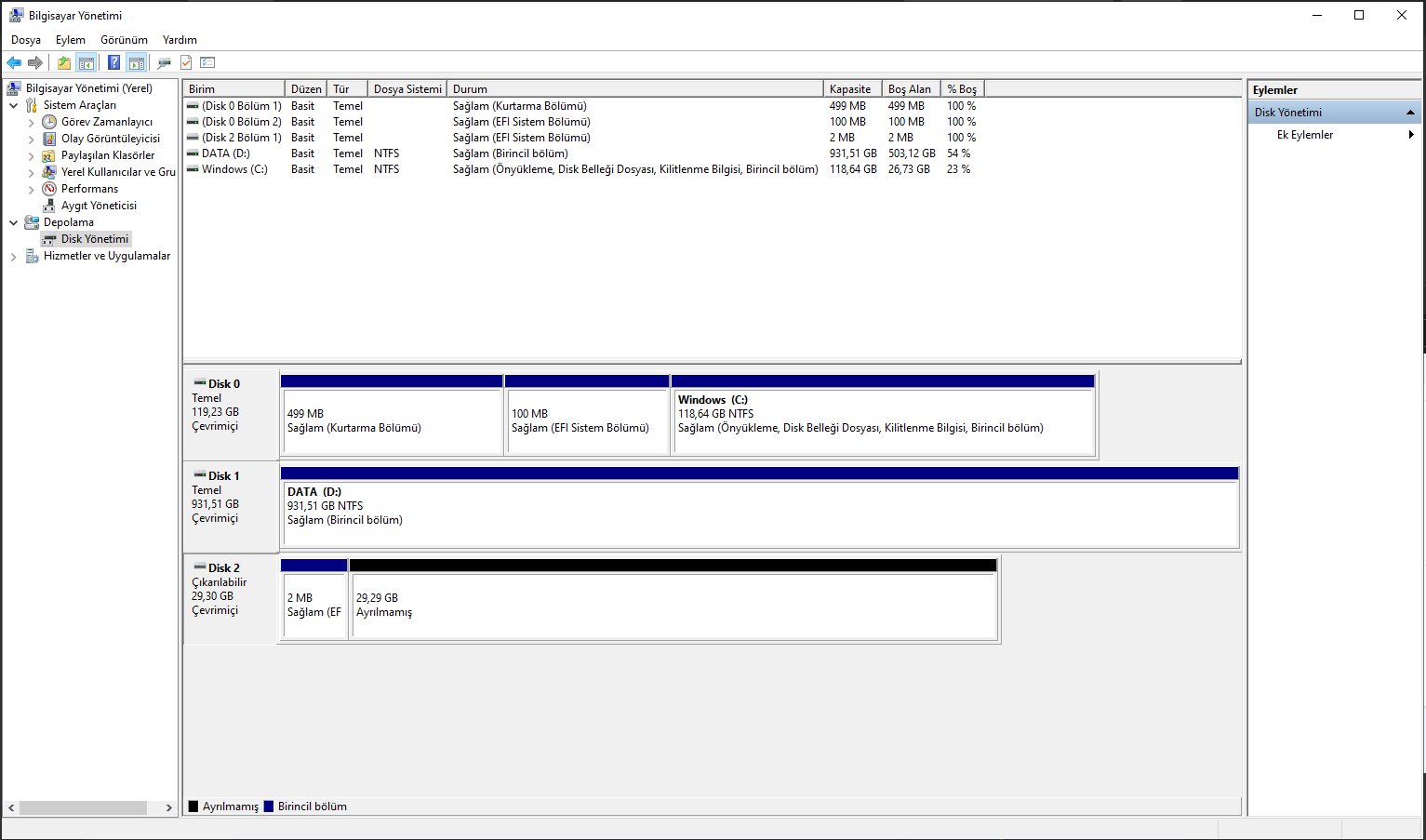Image resolution: width=1426 pixels, height=840 pixels.
Task: Click the "503,12 GB" free space cell
Action: click(x=912, y=153)
